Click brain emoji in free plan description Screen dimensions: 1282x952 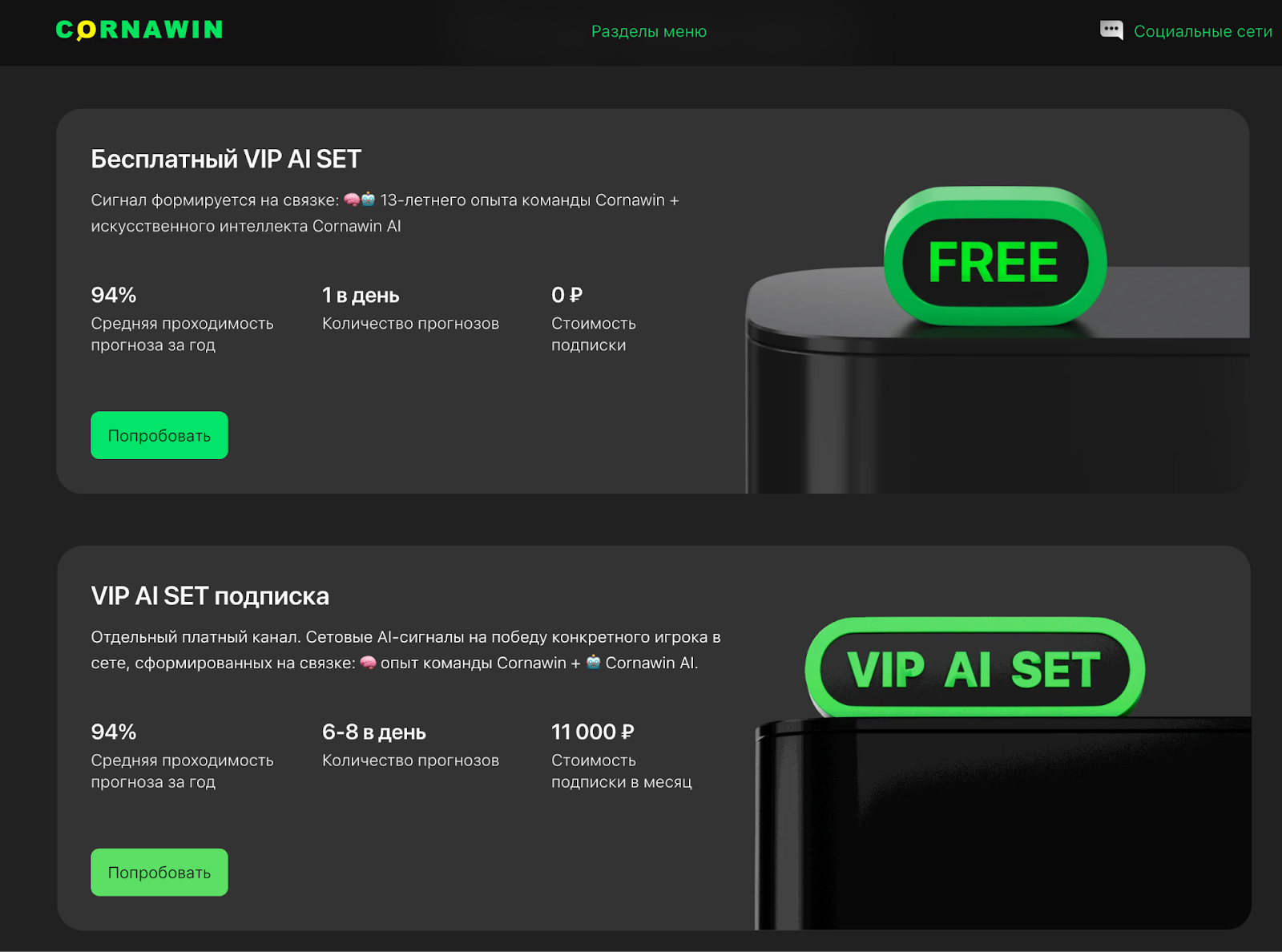[352, 200]
